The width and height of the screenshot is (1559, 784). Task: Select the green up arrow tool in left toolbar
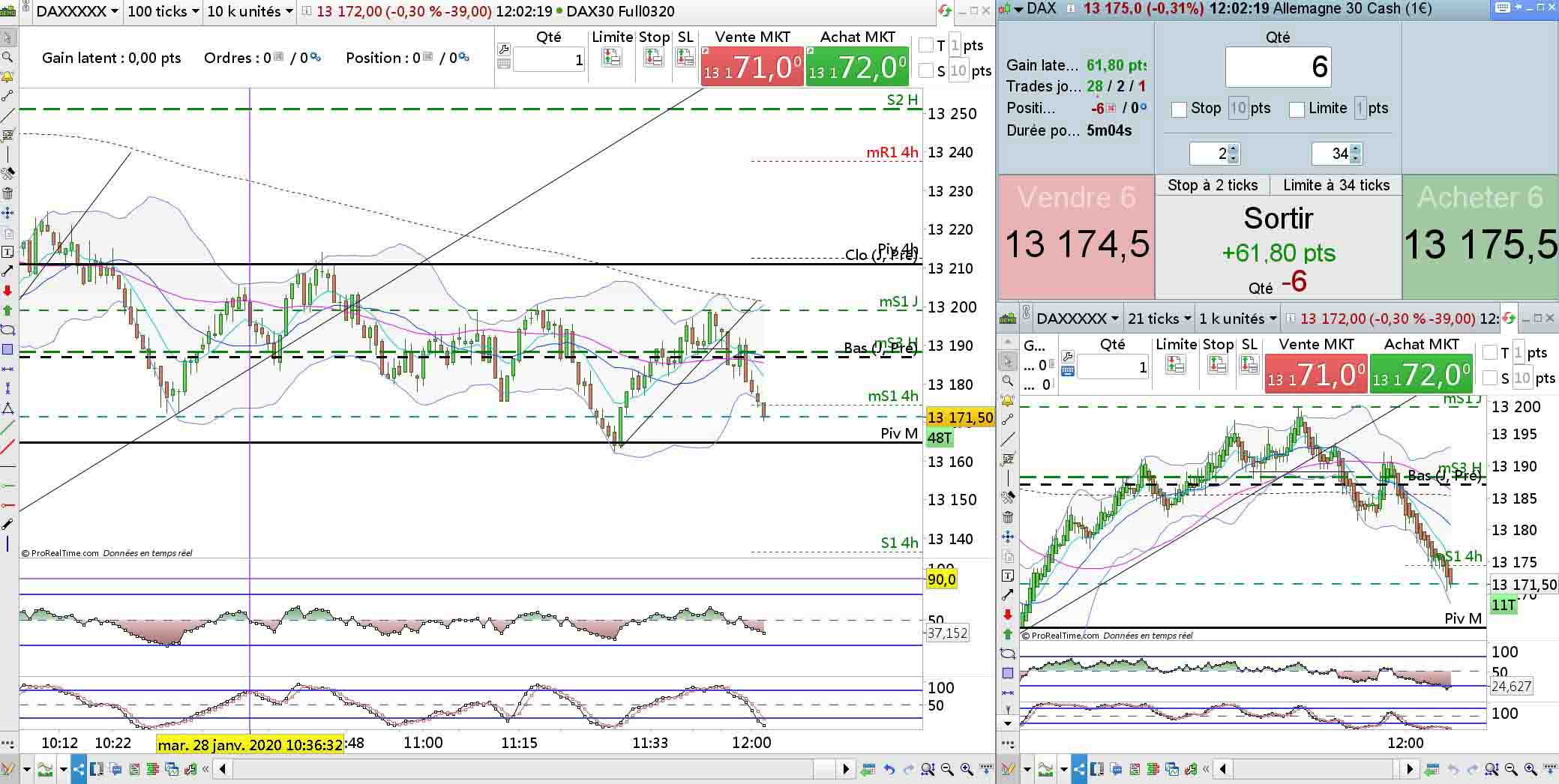(7, 310)
